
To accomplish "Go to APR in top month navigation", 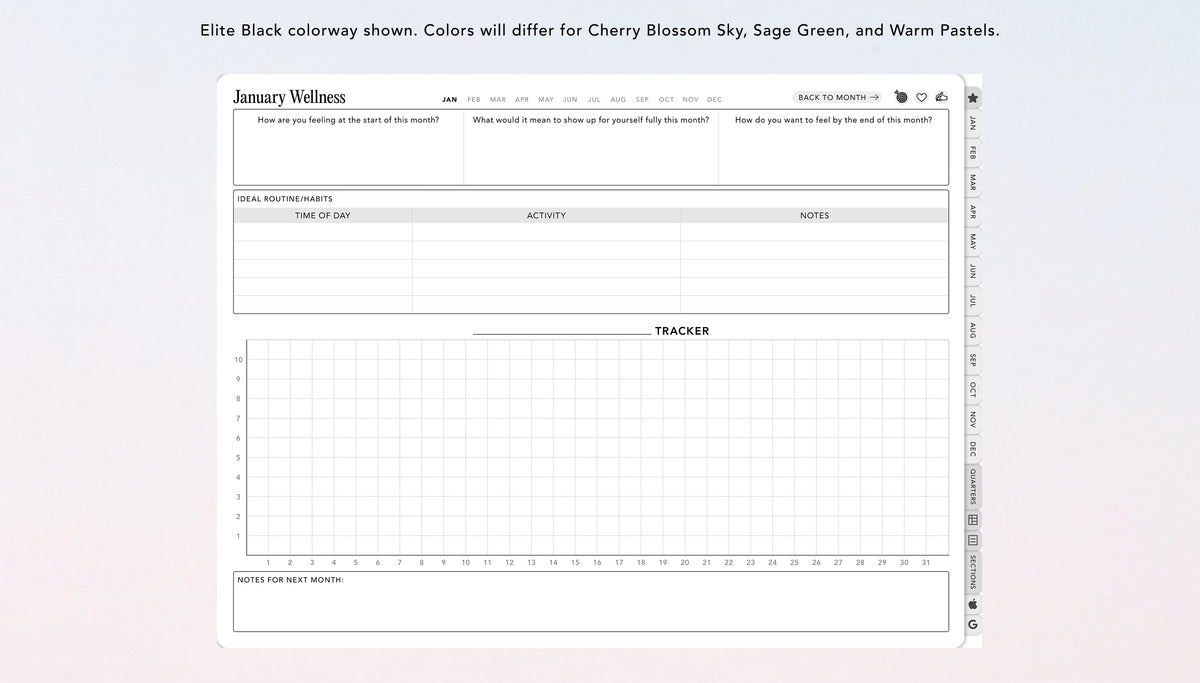I will [x=522, y=100].
